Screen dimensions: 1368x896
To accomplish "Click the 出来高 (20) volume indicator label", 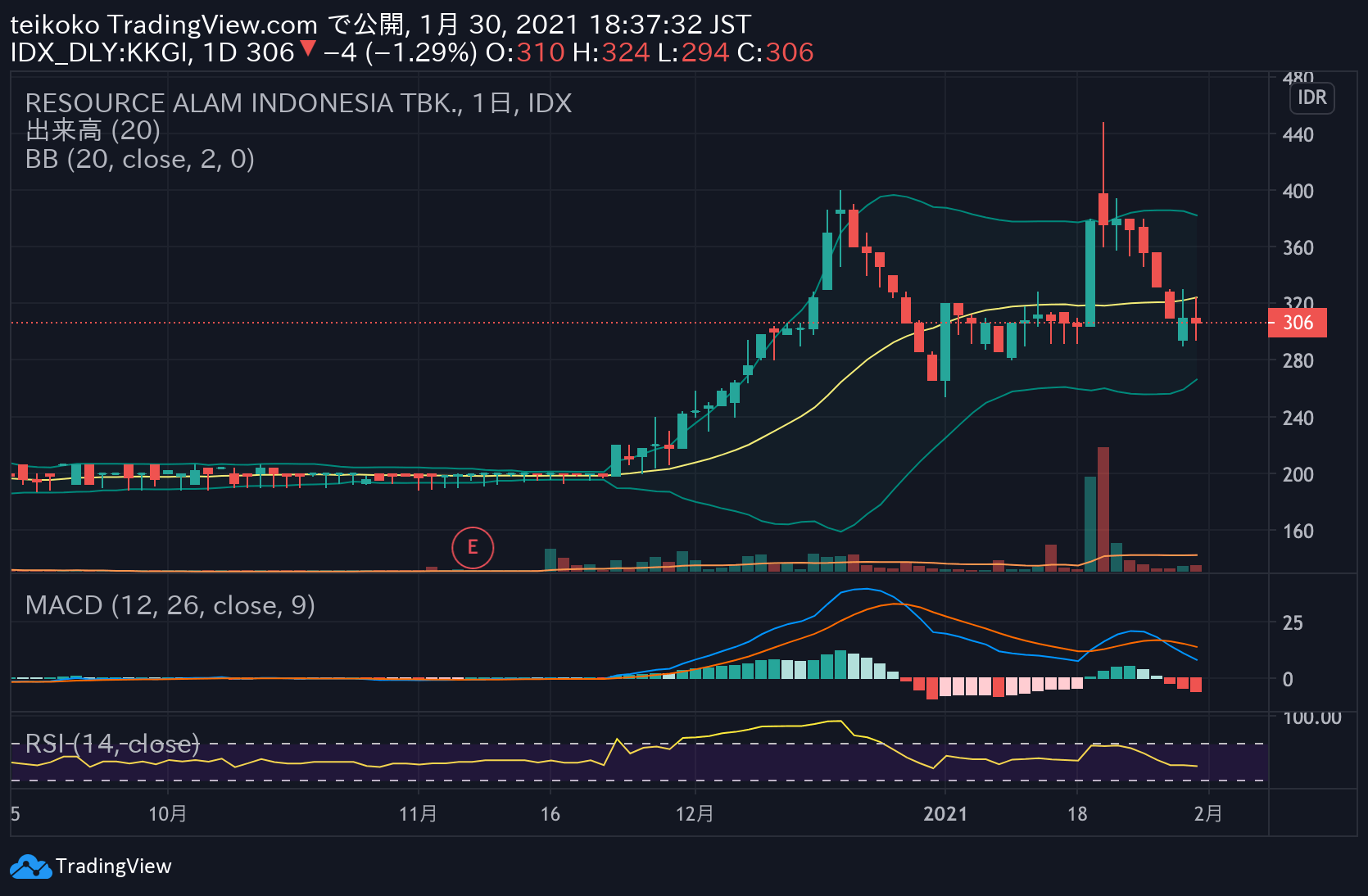I will (93, 131).
